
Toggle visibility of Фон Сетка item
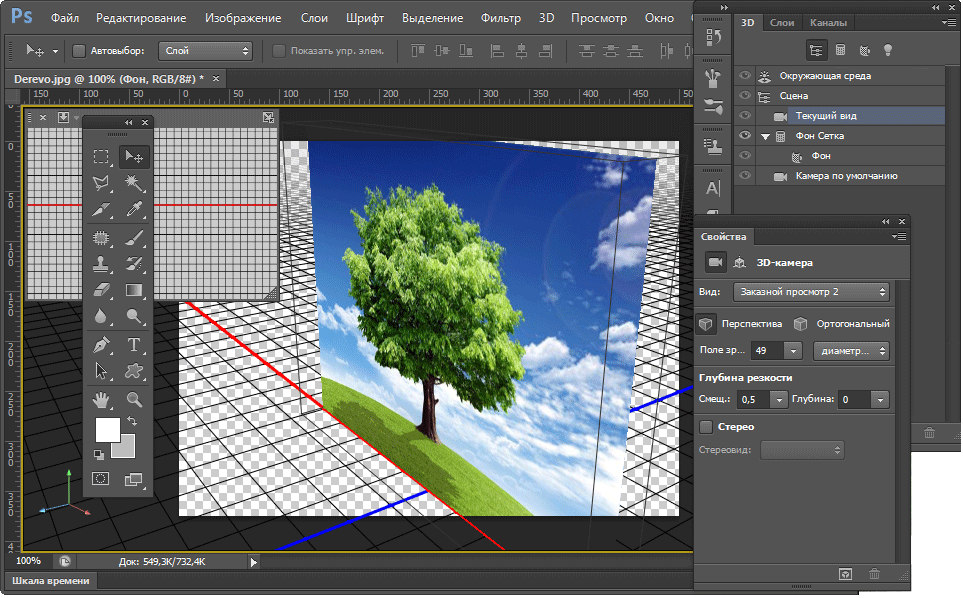coord(743,135)
